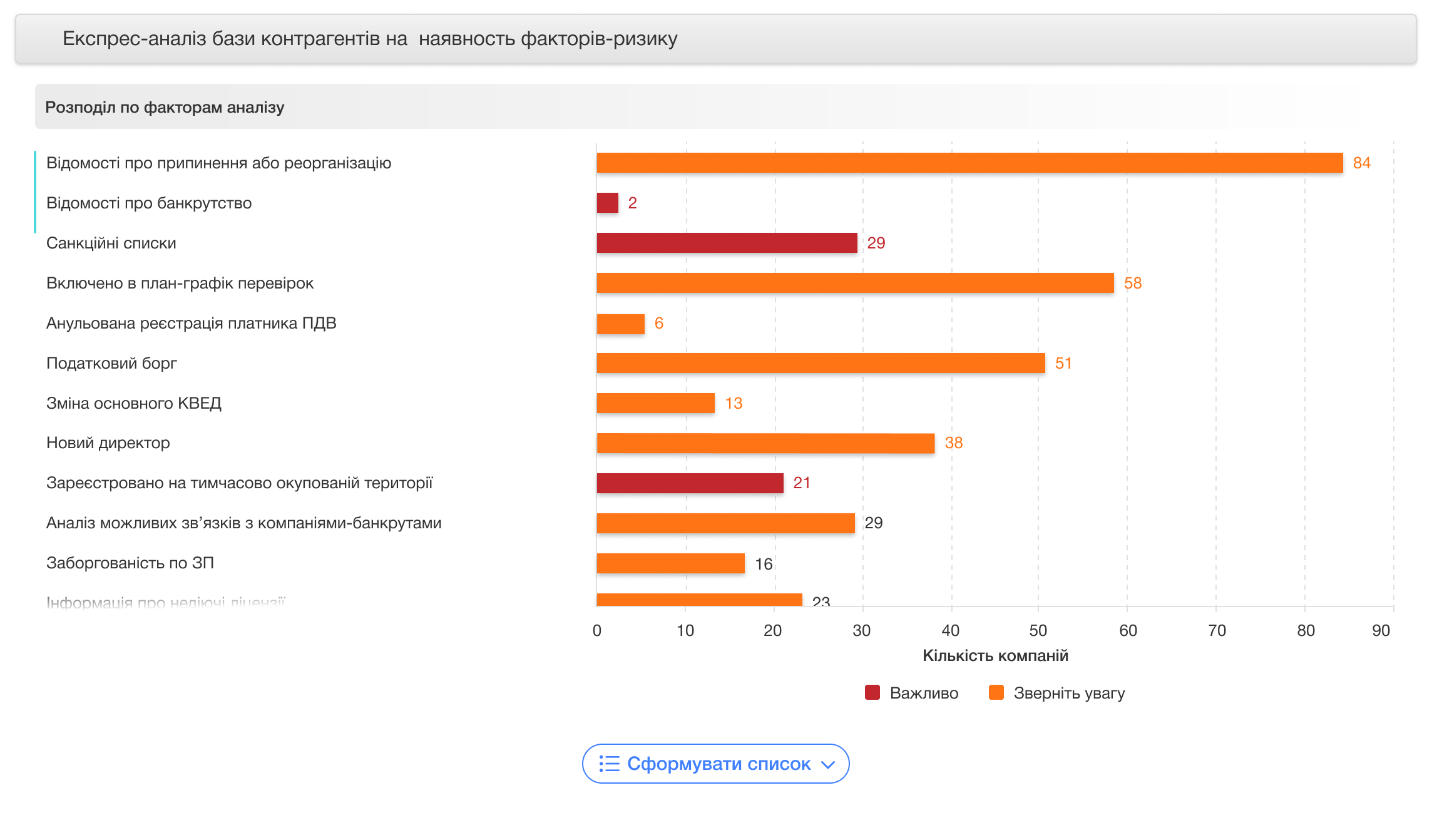The width and height of the screenshot is (1432, 840).
Task: Click Розподіл по факторам аналізу section header
Action: (165, 107)
